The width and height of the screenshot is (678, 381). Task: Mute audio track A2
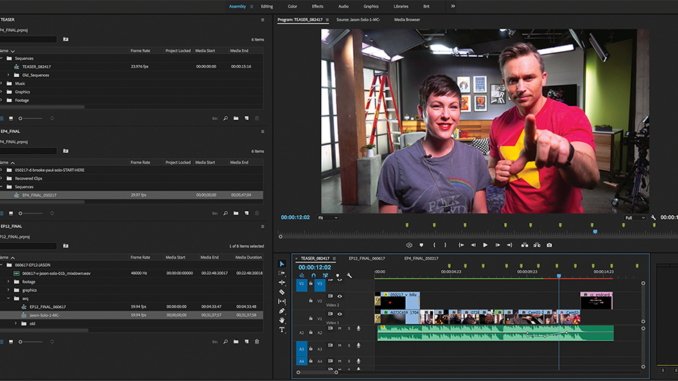tap(339, 329)
